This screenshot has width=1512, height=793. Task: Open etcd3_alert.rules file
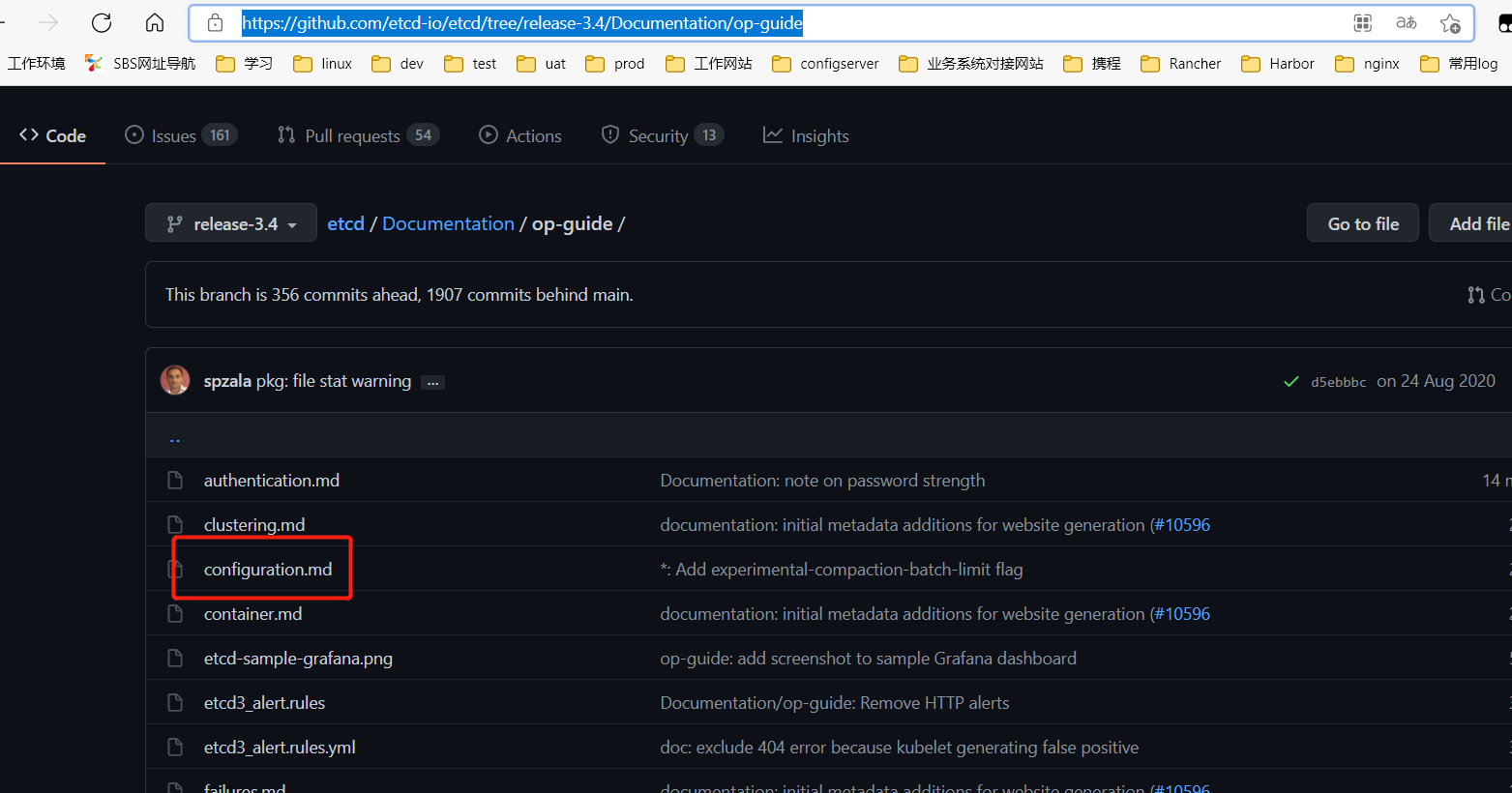[x=264, y=703]
